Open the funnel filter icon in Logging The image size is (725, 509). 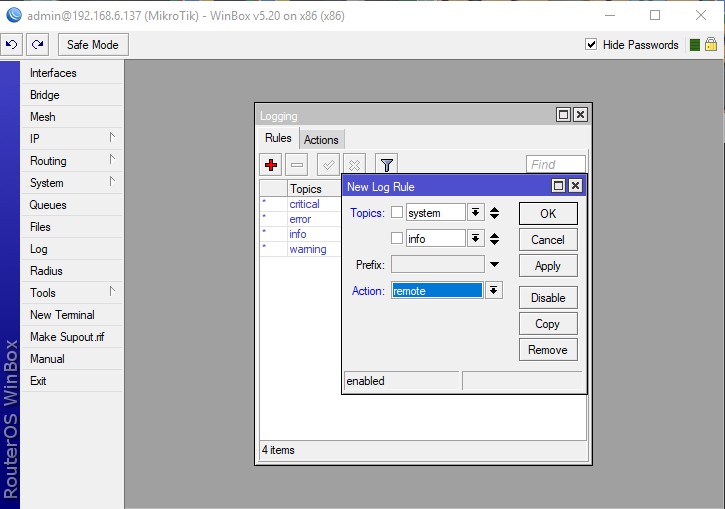coord(387,165)
